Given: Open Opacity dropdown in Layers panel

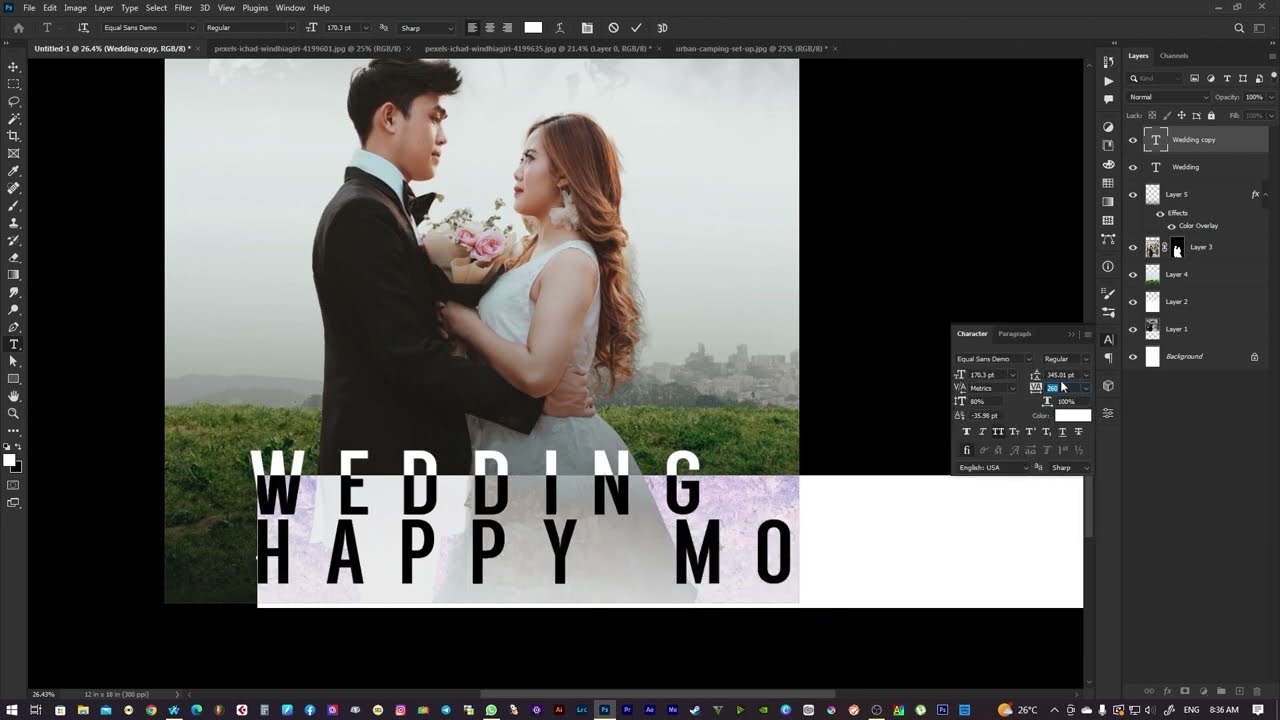Looking at the screenshot, I should pos(1271,97).
